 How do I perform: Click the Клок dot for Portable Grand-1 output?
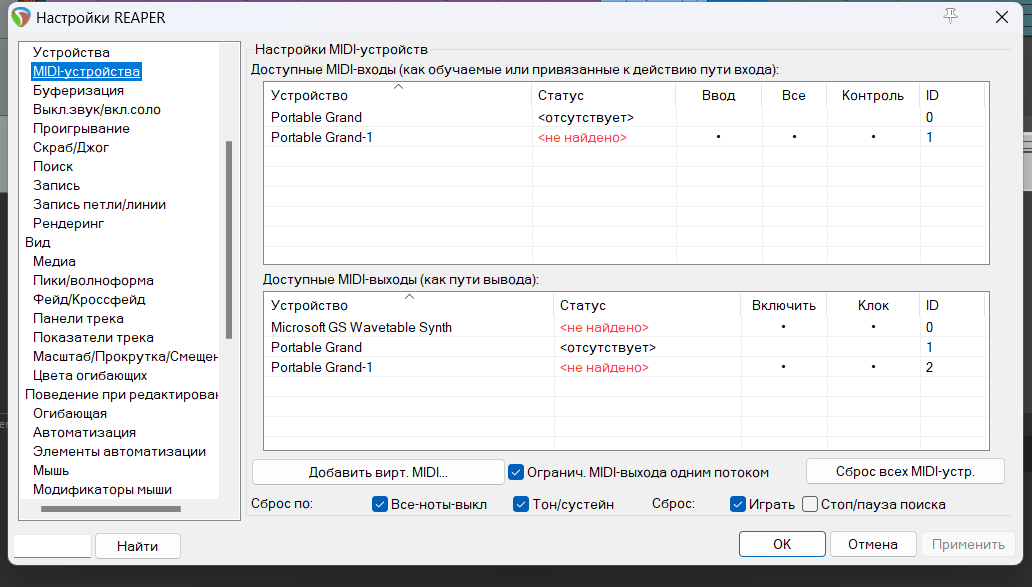point(873,367)
